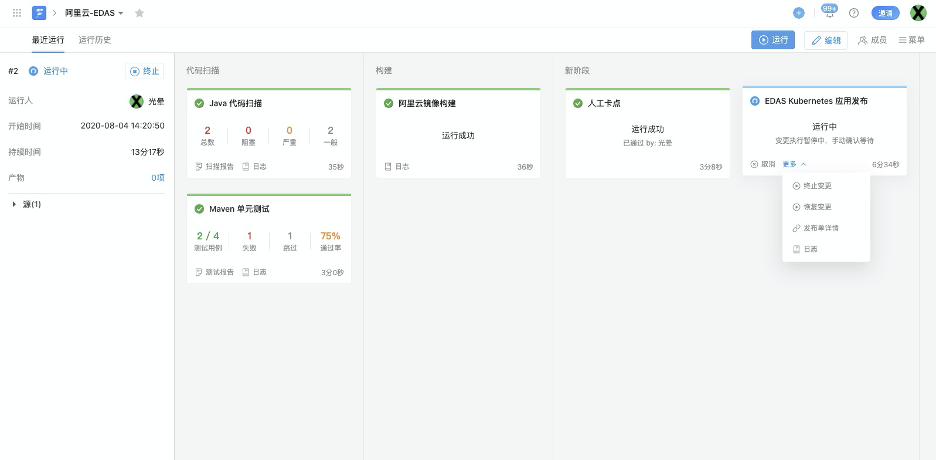The width and height of the screenshot is (936, 460).
Task: Collapse the 更多 dropdown on EDAS card
Action: click(x=795, y=164)
